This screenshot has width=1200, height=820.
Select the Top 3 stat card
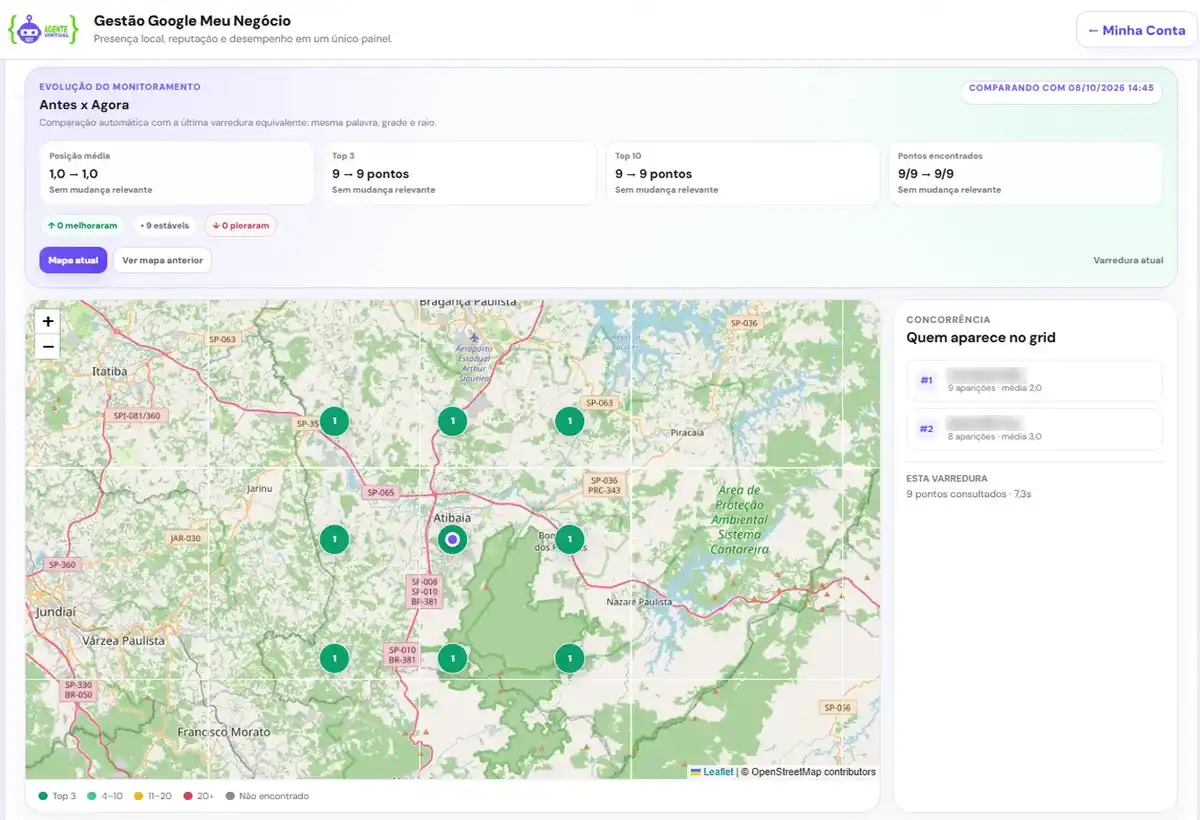pos(460,173)
